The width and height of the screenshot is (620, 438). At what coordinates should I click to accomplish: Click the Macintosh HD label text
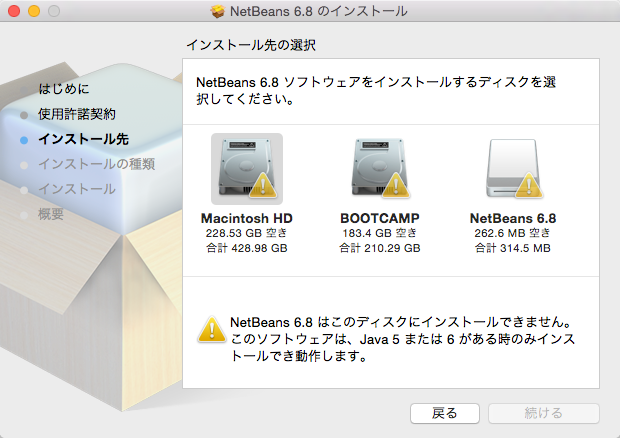(x=247, y=218)
